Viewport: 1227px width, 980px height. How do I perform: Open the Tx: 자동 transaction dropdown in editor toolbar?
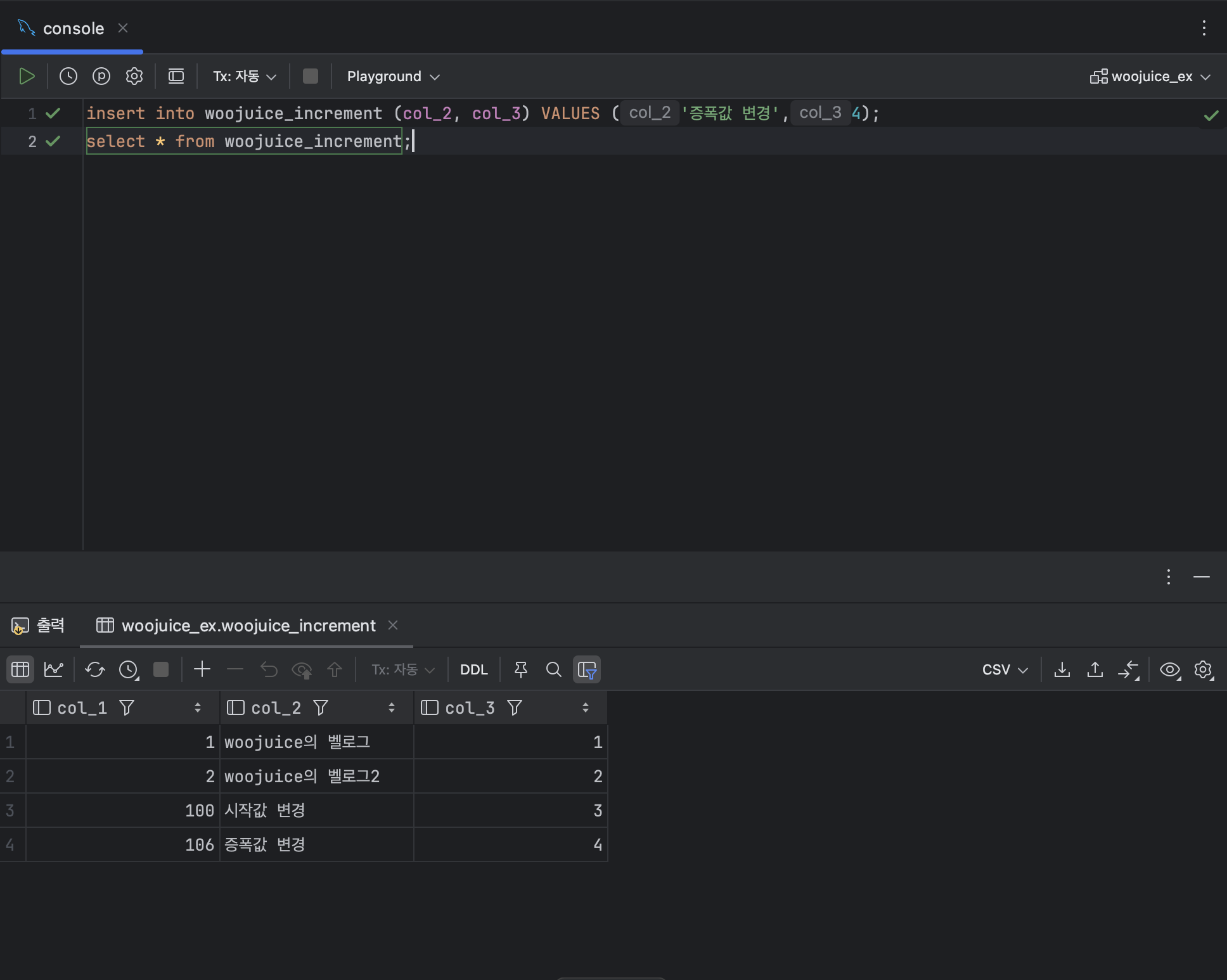pyautogui.click(x=245, y=76)
